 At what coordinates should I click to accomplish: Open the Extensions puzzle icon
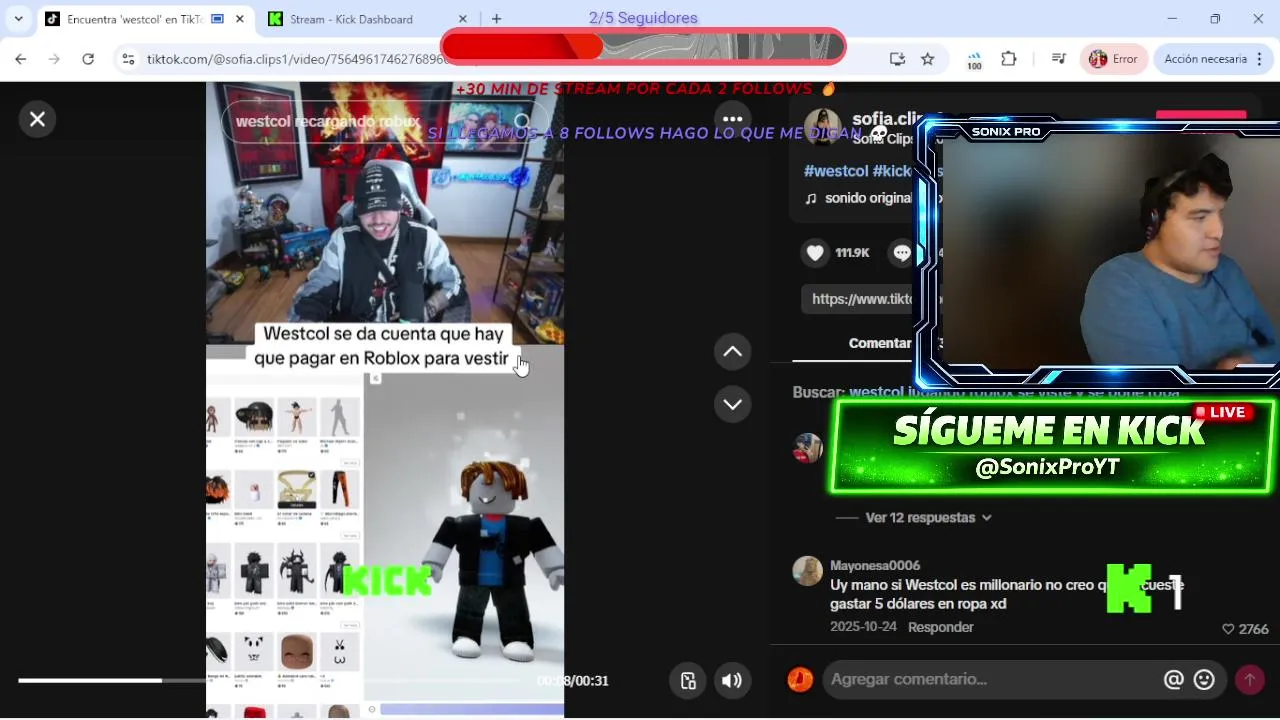tap(1009, 59)
